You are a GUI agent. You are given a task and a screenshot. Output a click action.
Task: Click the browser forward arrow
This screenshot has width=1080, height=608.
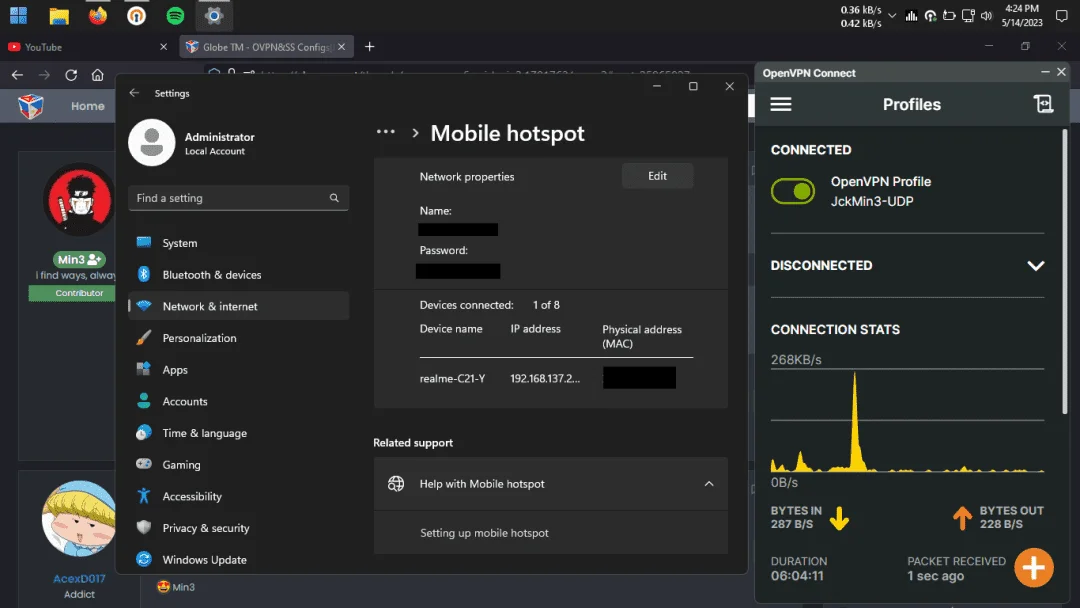[44, 75]
